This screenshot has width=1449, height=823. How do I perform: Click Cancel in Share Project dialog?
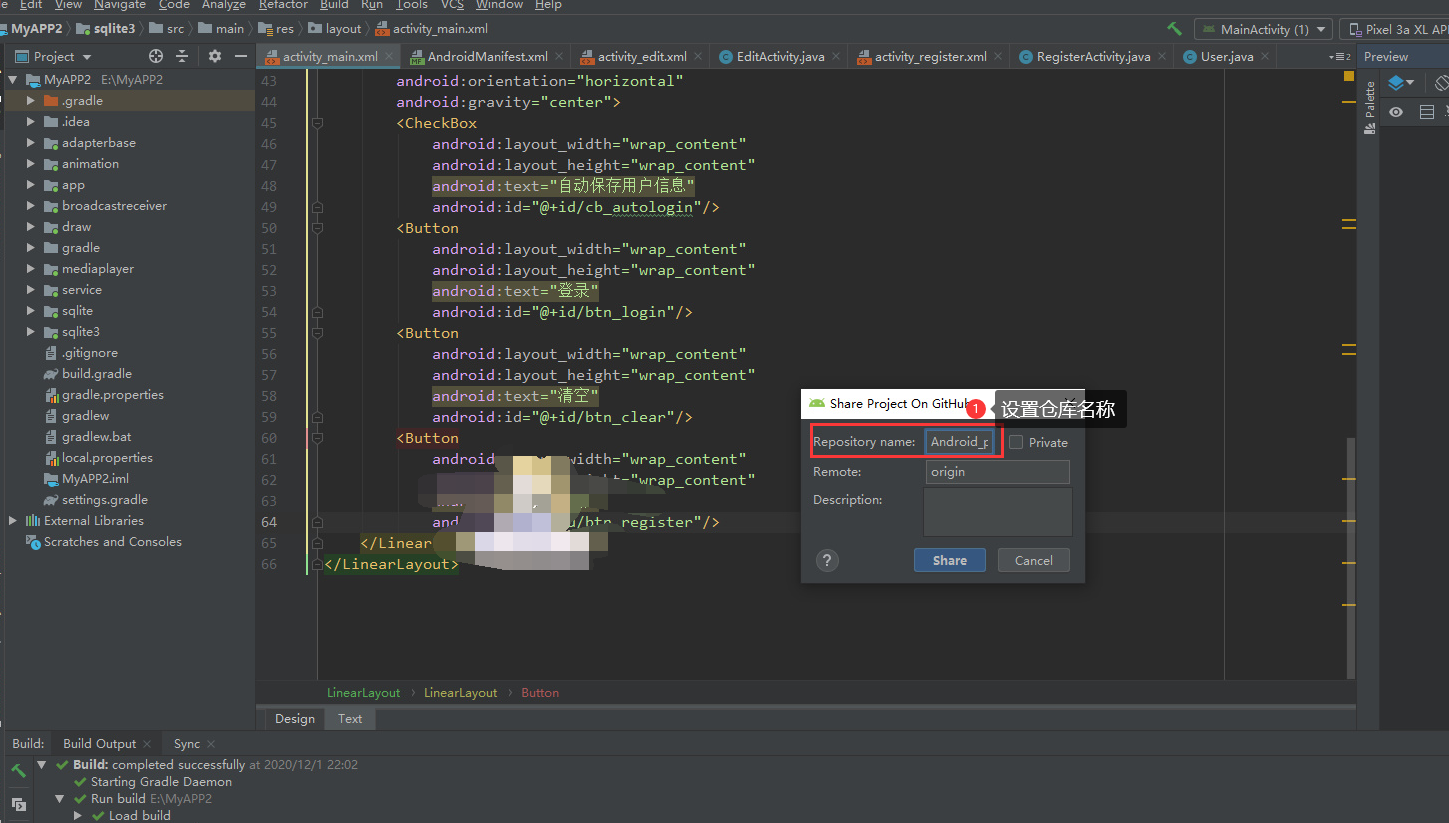pos(1033,560)
